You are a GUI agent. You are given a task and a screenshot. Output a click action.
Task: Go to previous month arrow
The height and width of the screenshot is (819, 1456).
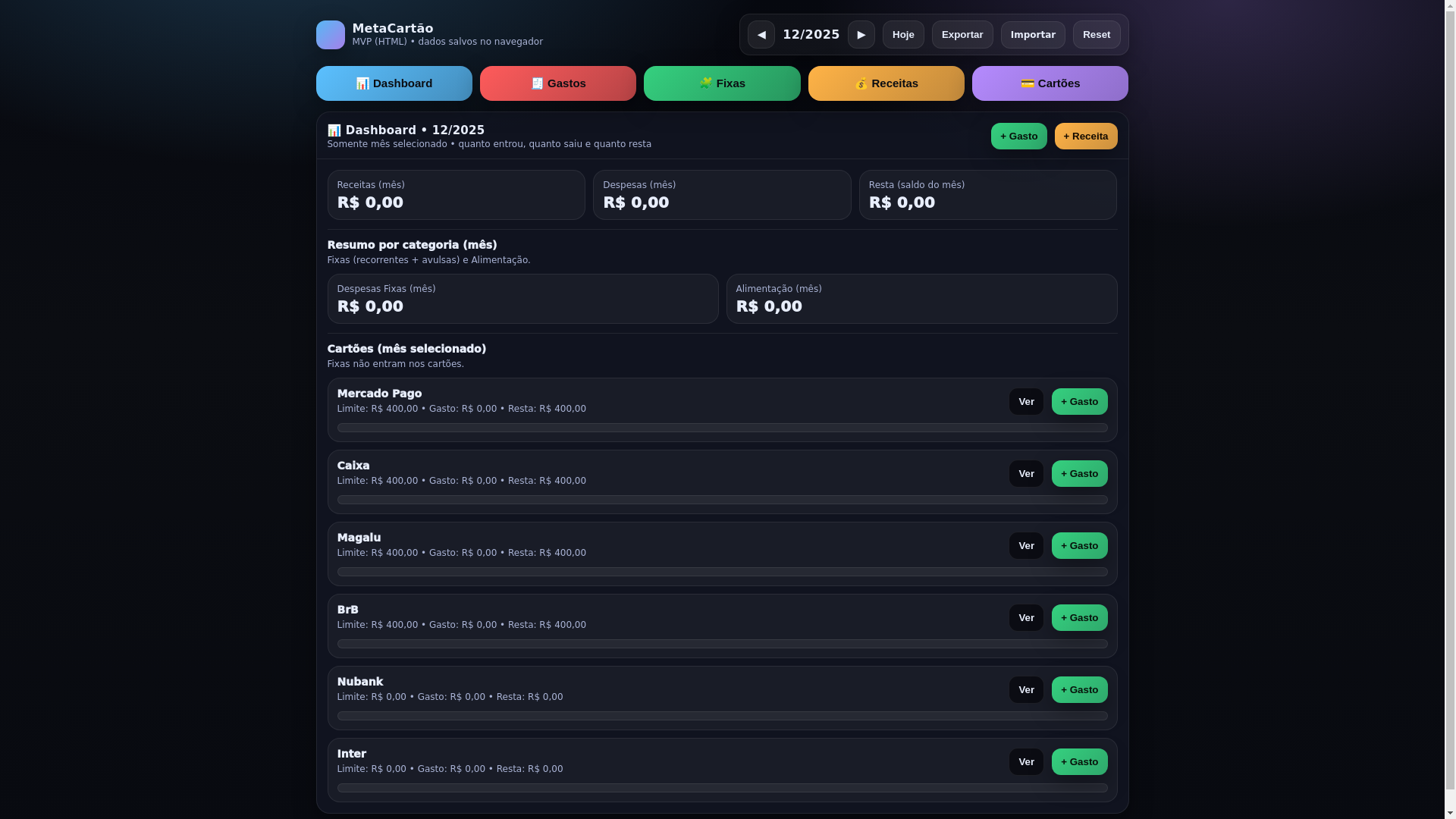tap(761, 35)
